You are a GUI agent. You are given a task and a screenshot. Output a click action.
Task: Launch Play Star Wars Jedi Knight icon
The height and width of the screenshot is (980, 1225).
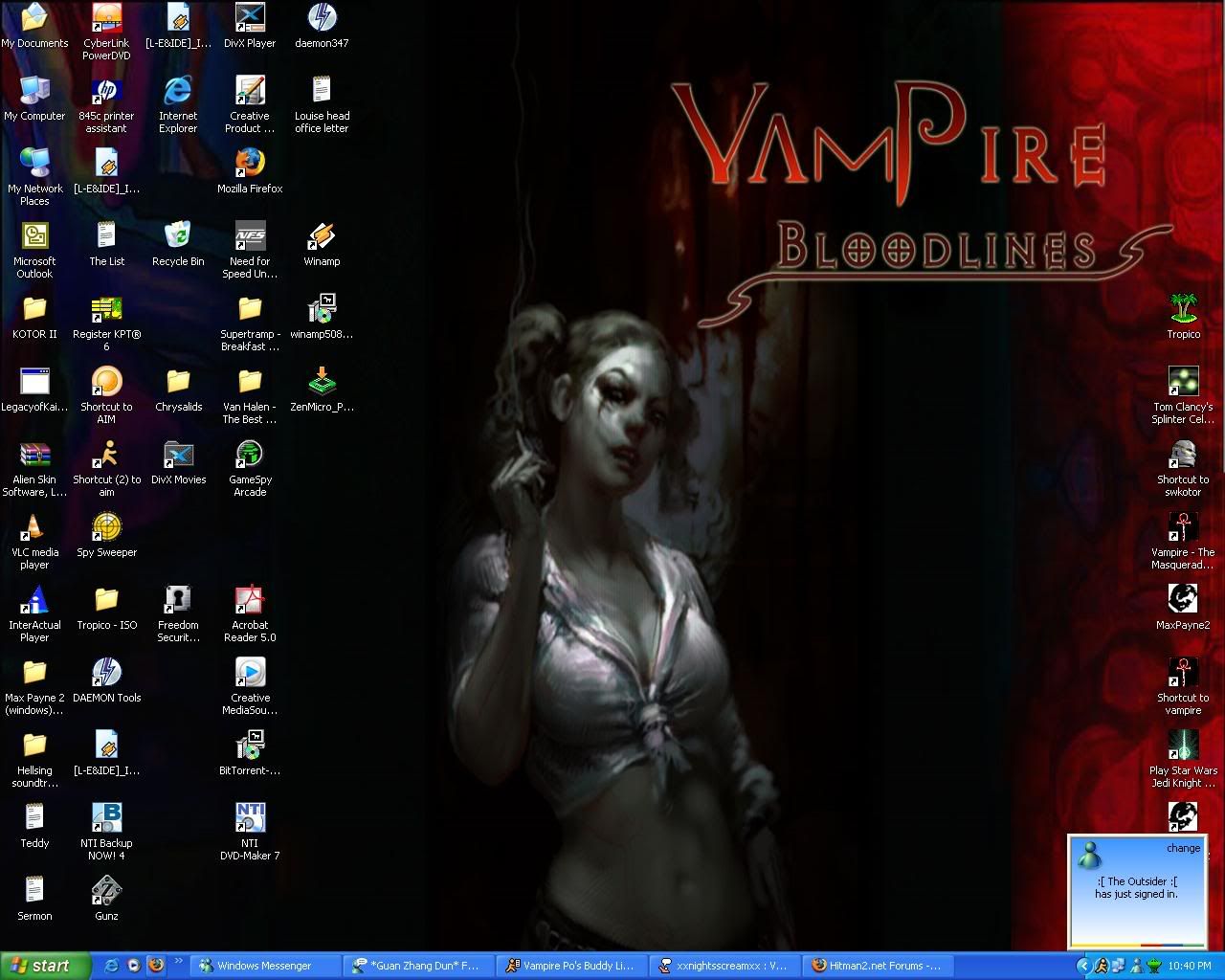(x=1183, y=758)
